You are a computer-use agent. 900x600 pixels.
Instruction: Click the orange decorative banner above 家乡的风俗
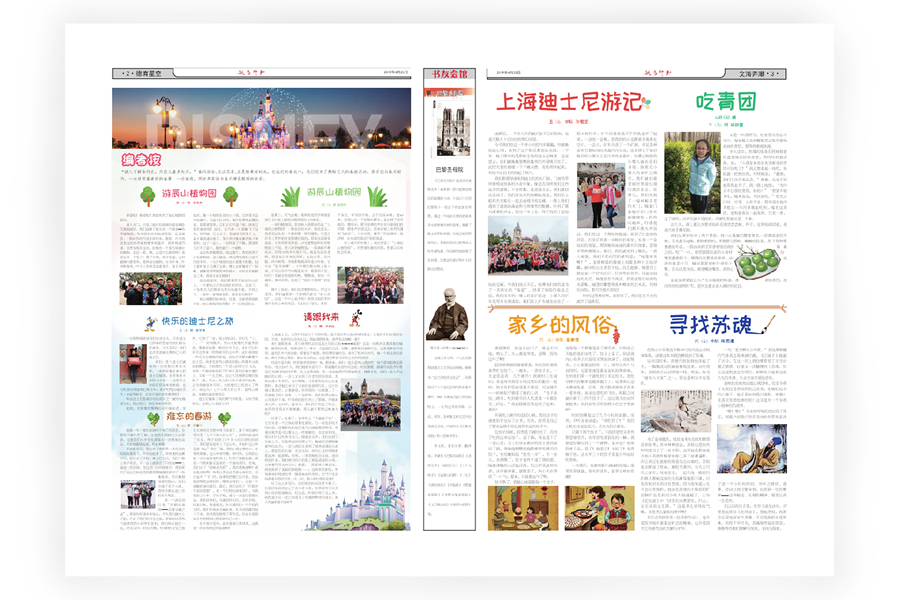click(x=637, y=309)
